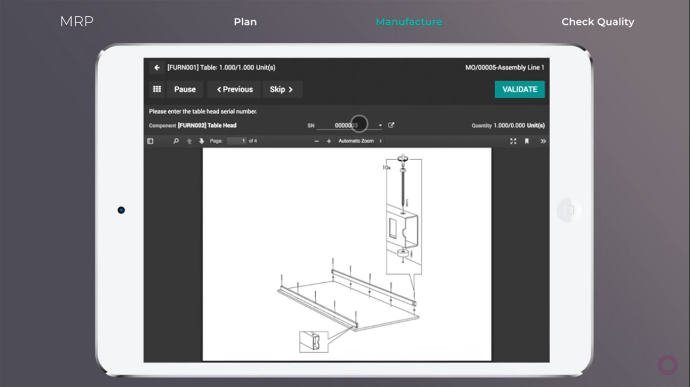
Task: Go back using the arrow icon
Action: point(157,67)
